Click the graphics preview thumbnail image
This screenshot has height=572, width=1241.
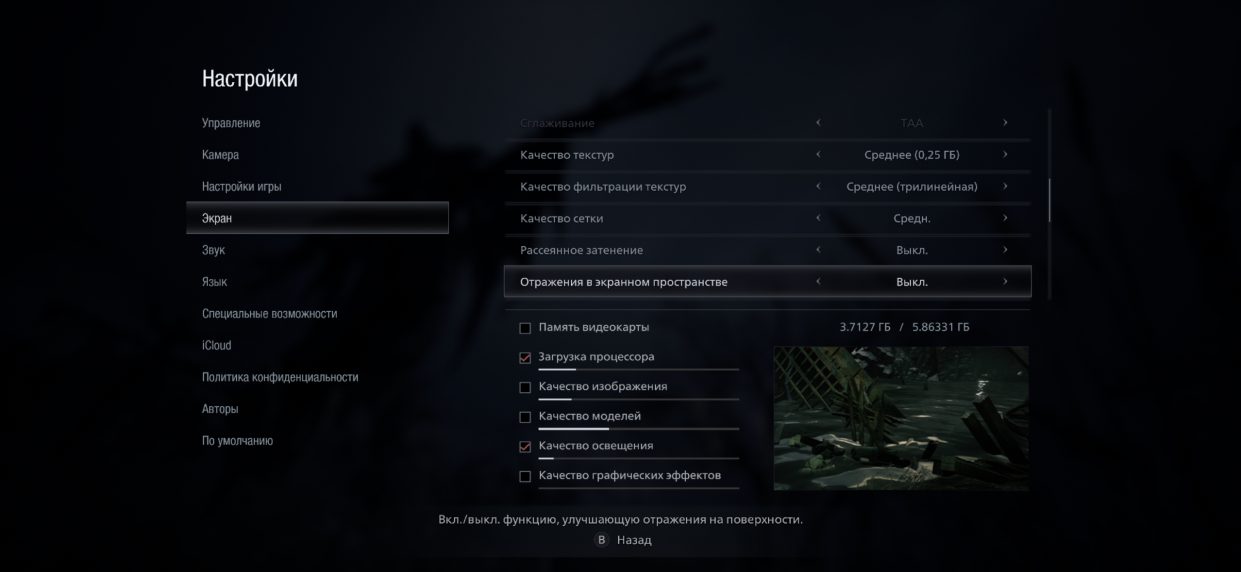(901, 418)
